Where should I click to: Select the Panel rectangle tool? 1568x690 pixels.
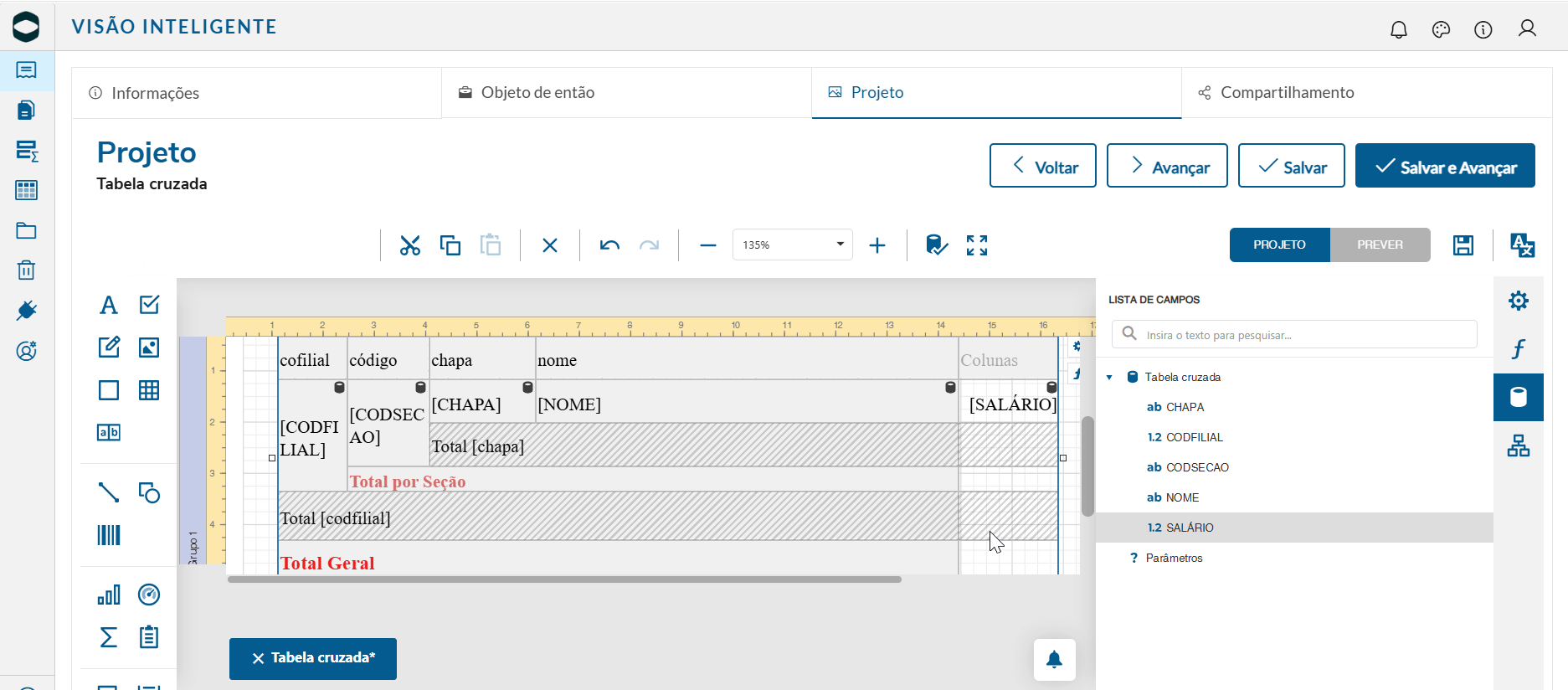109,390
